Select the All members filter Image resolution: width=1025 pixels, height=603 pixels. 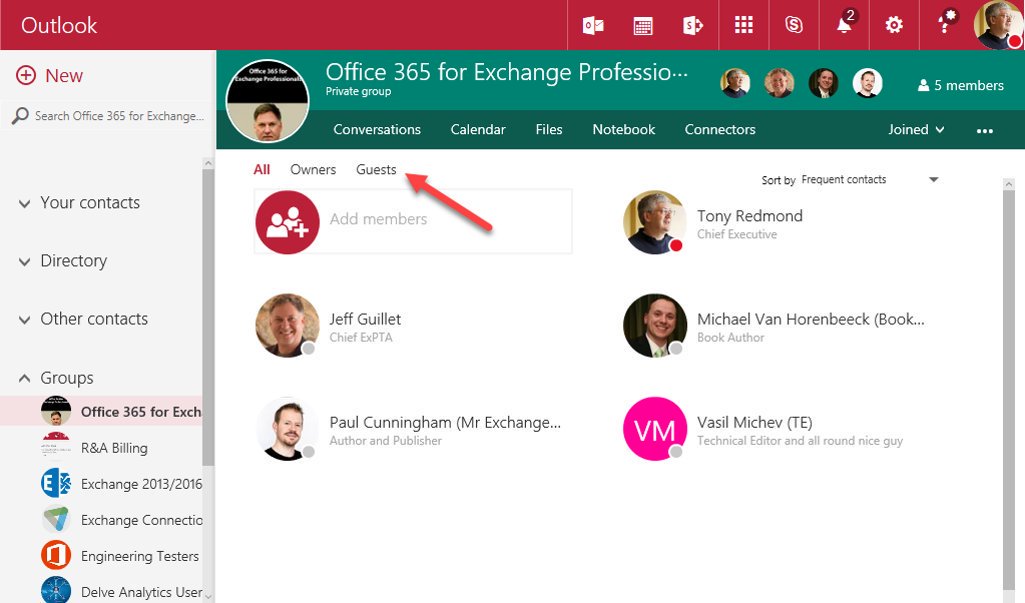tap(261, 169)
